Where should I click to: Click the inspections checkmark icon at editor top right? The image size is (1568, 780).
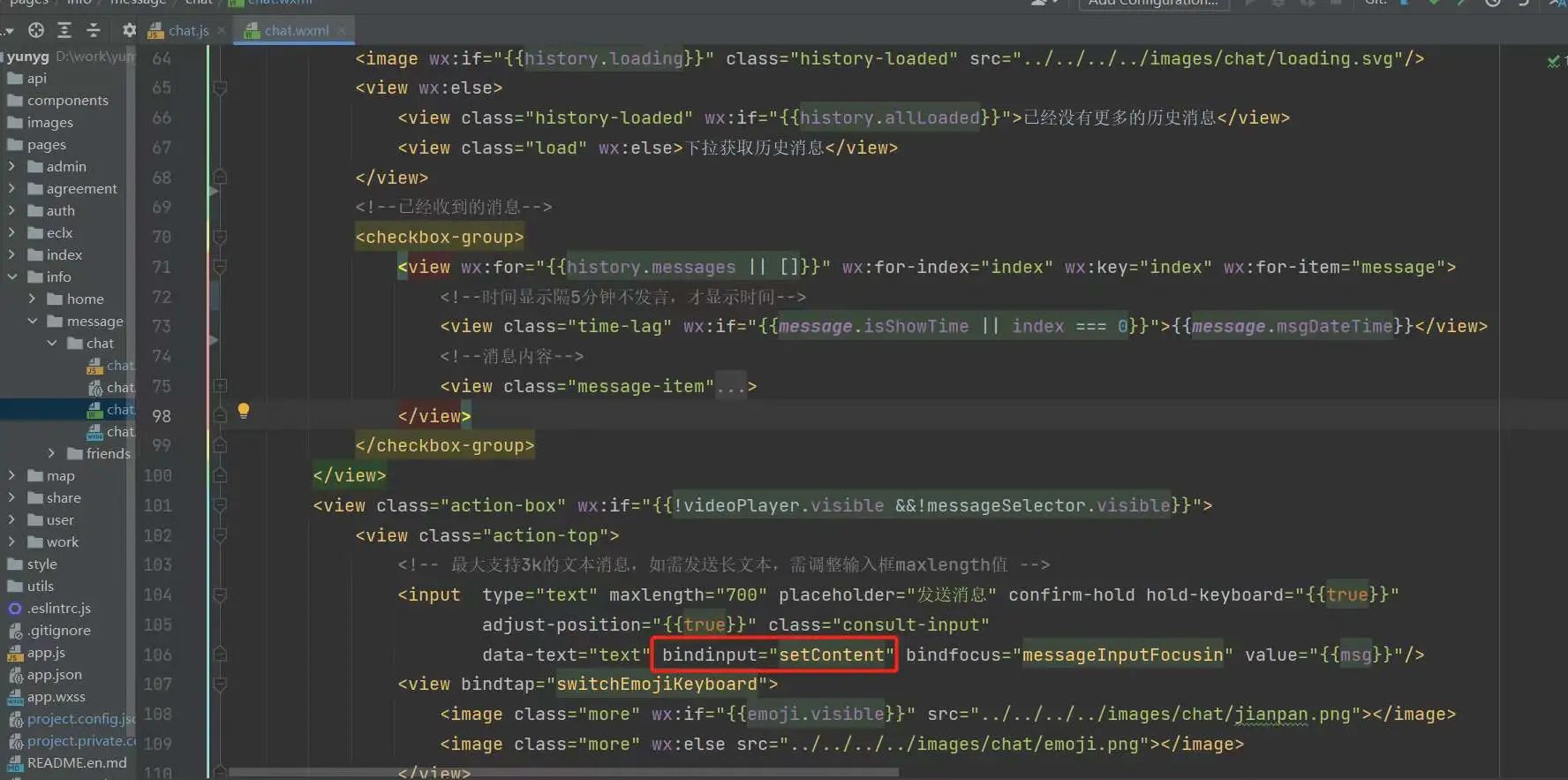click(x=1553, y=61)
